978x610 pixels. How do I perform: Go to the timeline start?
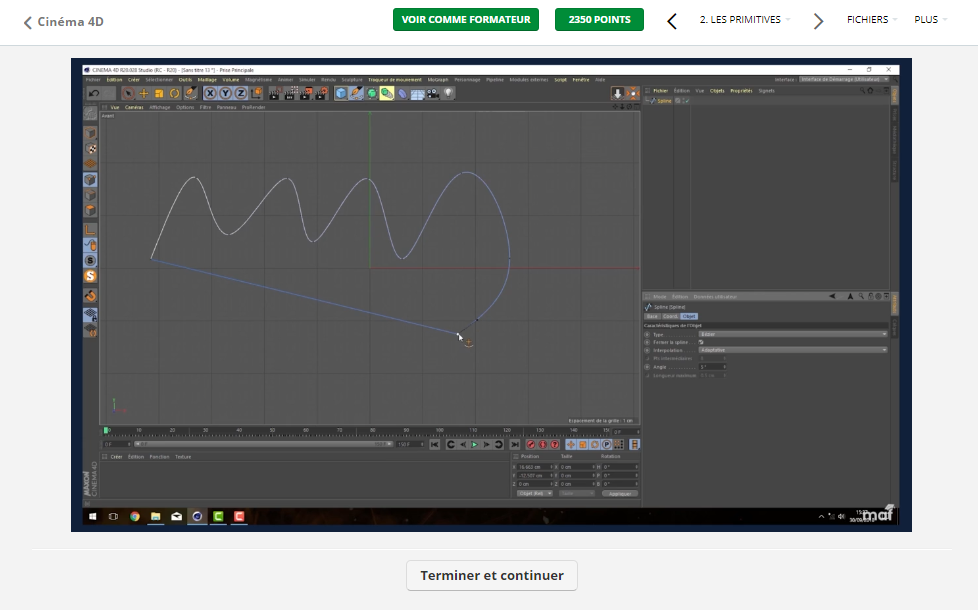(435, 445)
